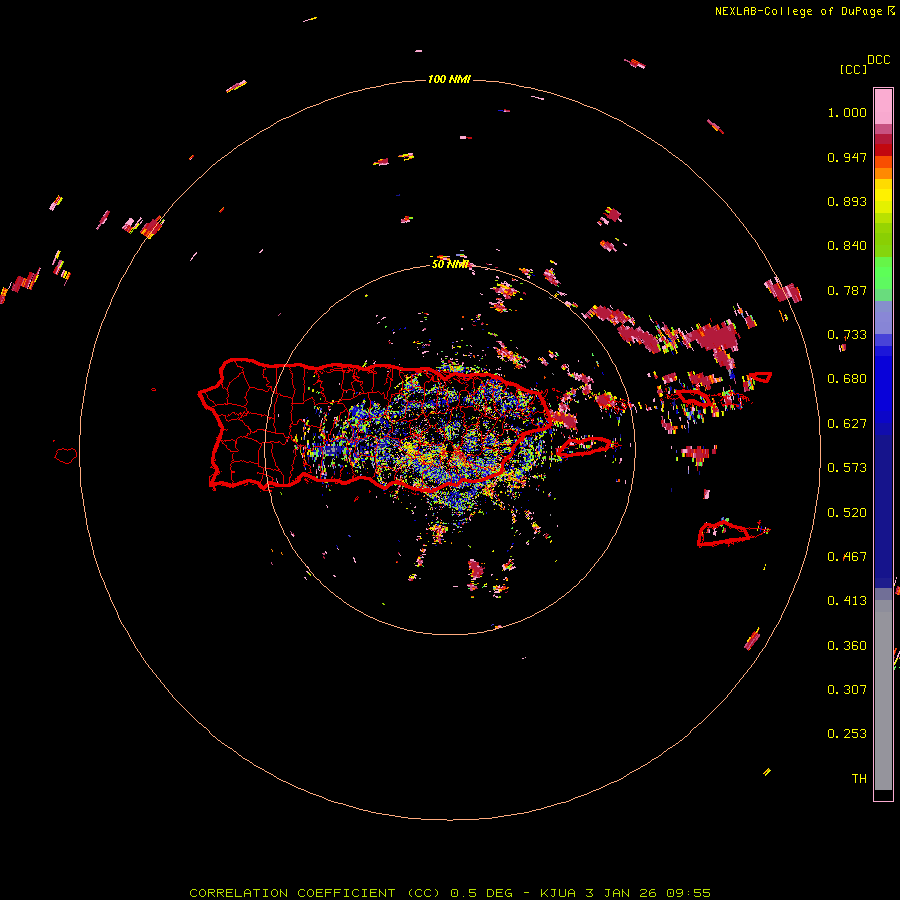
Task: Click the 0.680 value on the color scale
Action: click(847, 379)
